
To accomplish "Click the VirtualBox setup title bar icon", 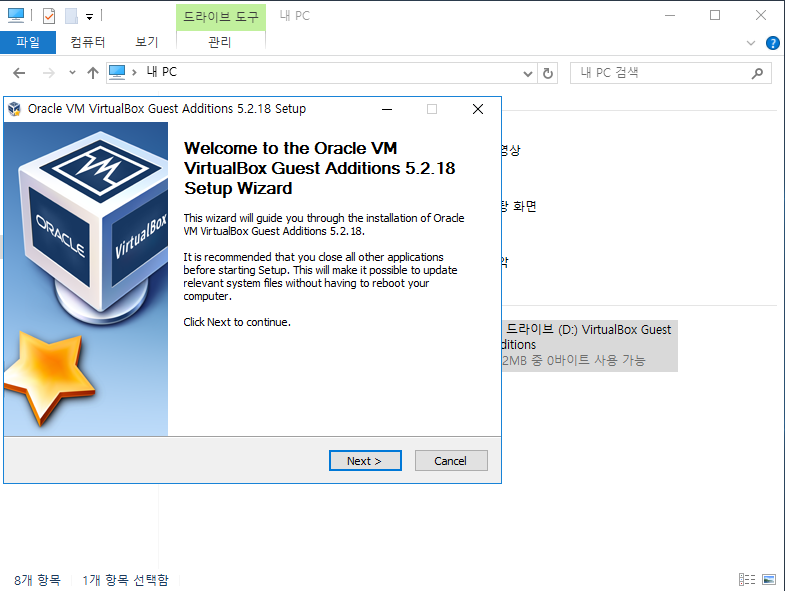I will (15, 109).
